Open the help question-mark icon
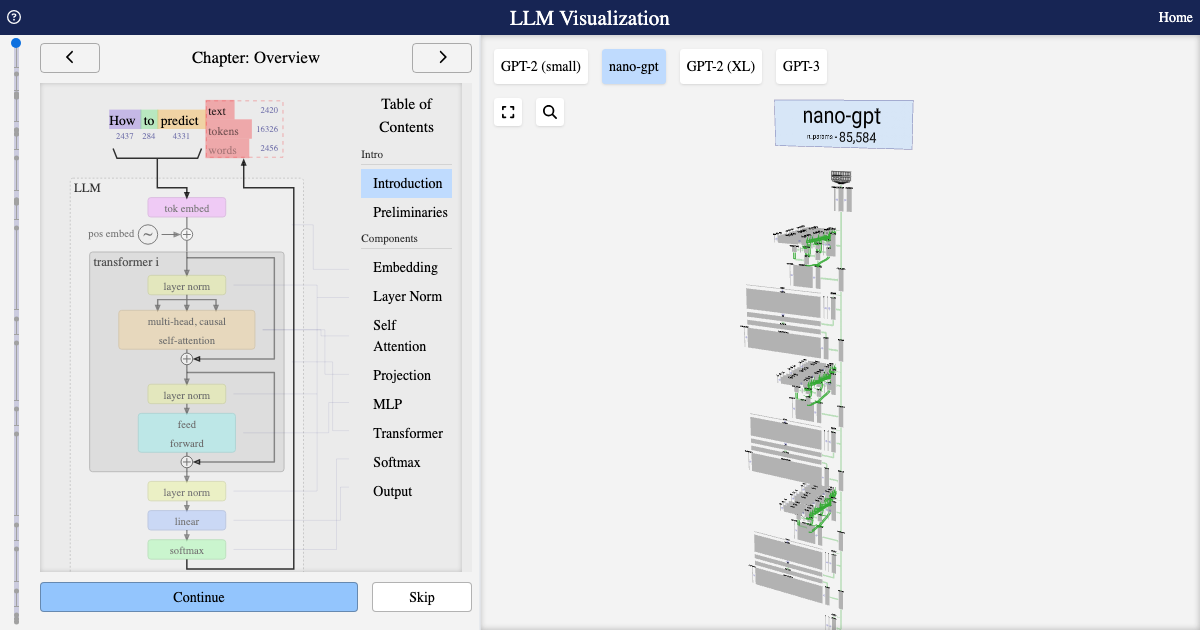 [x=14, y=17]
